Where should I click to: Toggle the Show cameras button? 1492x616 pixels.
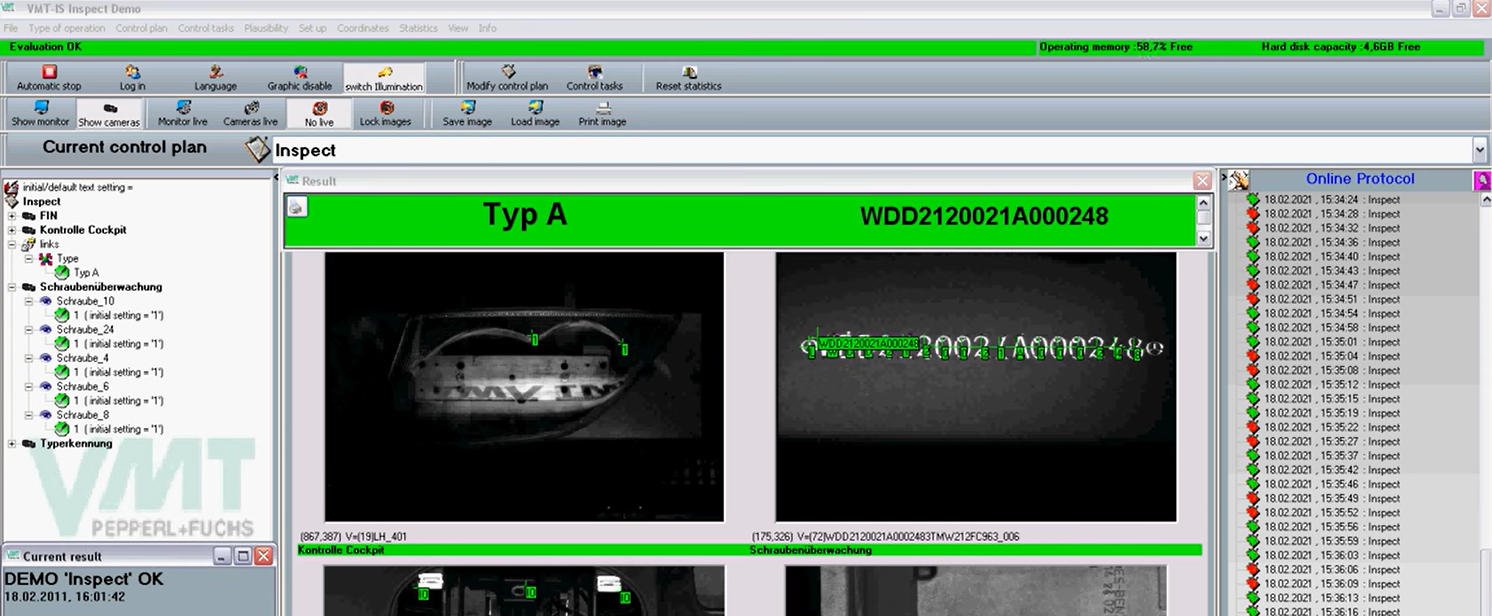[109, 114]
